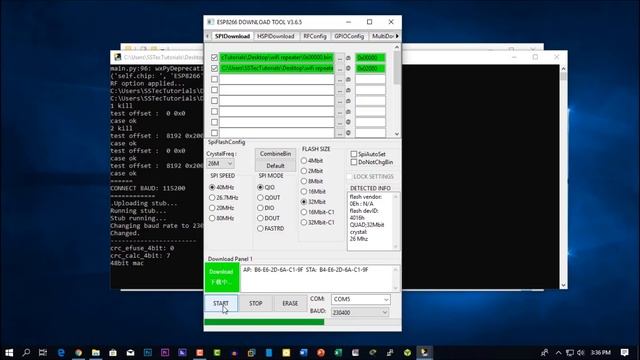The height and width of the screenshot is (360, 640).
Task: Click the green download progress bar
Action: (264, 322)
